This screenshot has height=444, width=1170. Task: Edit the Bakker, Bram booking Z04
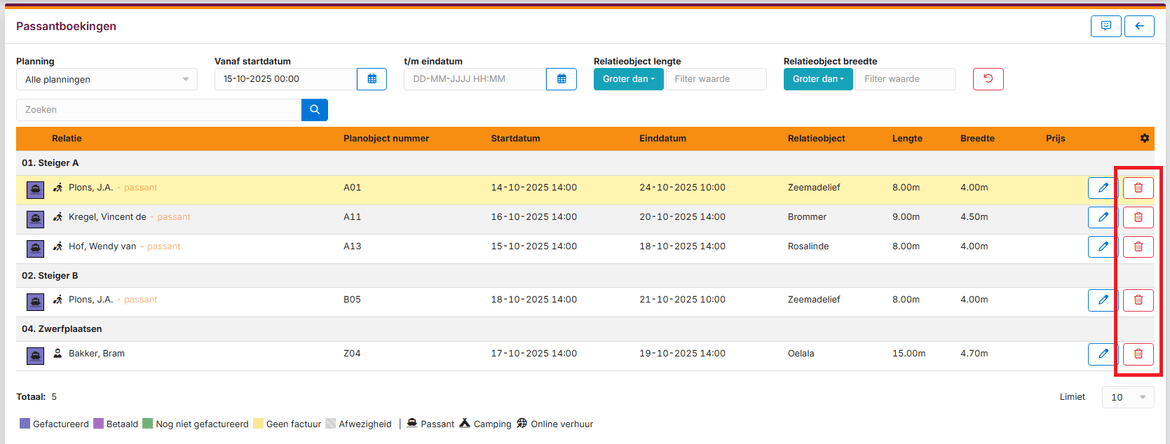click(x=1103, y=353)
